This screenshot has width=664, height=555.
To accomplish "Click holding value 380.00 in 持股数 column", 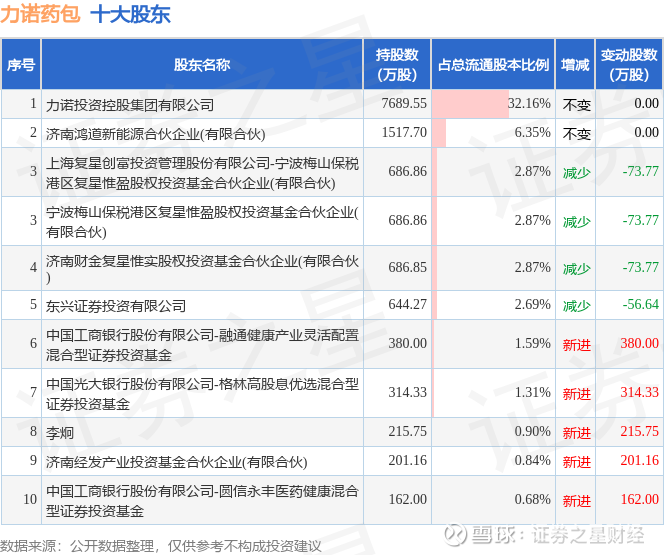I will (x=407, y=343).
